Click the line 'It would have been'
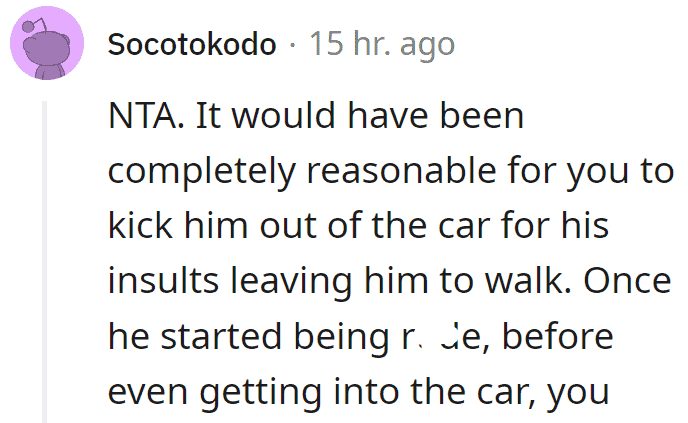 coord(360,116)
